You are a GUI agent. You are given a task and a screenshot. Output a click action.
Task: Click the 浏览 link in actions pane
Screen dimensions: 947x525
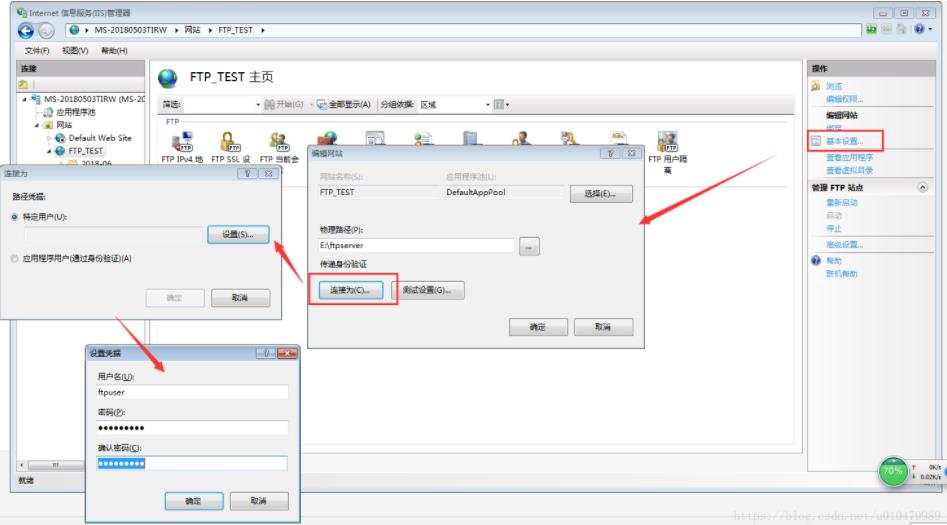pyautogui.click(x=834, y=86)
